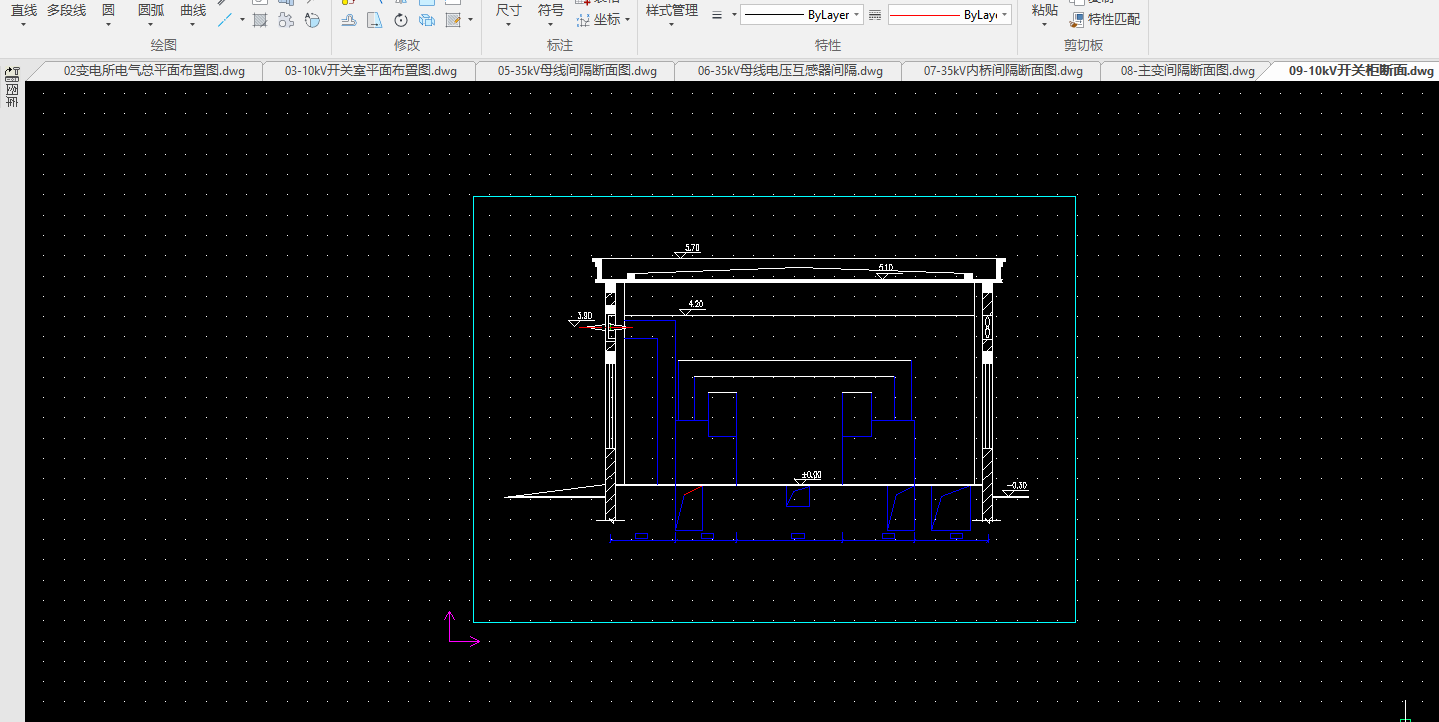Open the vertical 图库 sidebar panel label

(x=12, y=96)
